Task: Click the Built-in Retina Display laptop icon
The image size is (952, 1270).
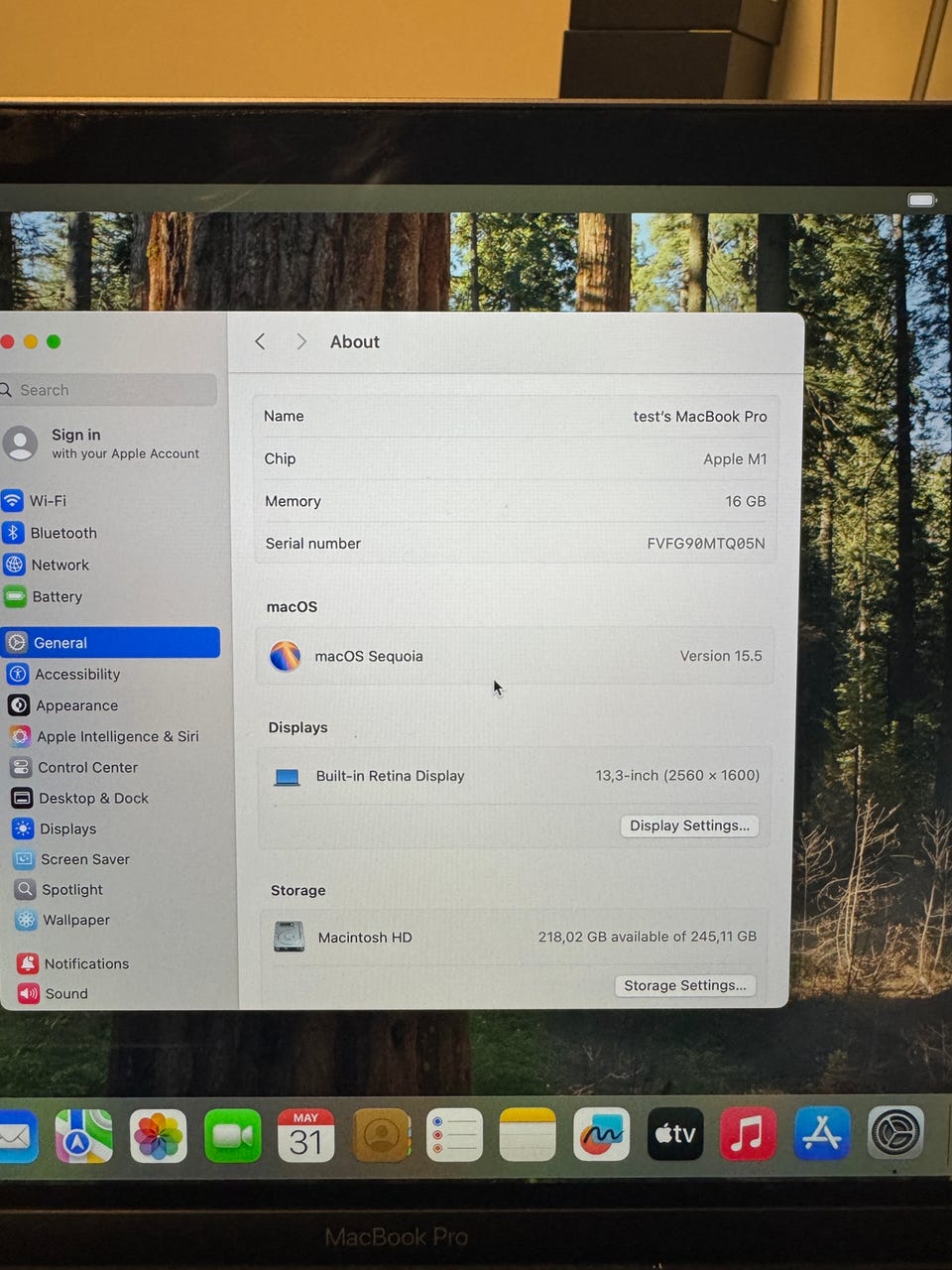Action: [x=288, y=777]
